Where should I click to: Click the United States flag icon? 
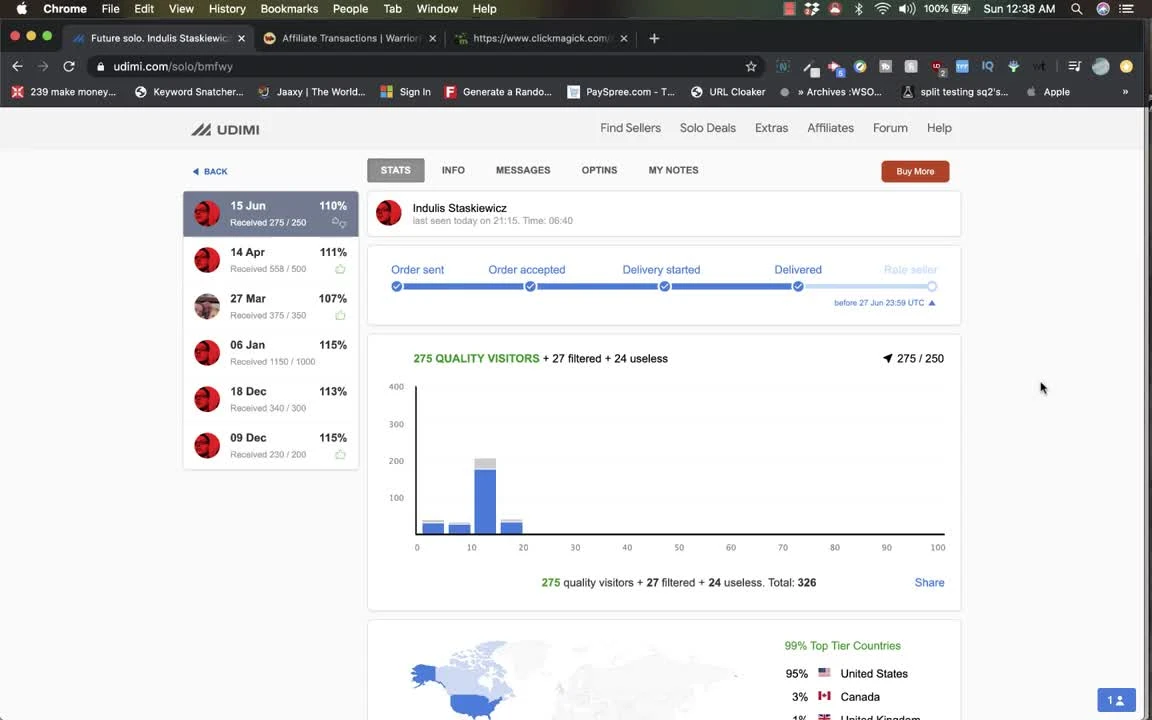tap(824, 673)
